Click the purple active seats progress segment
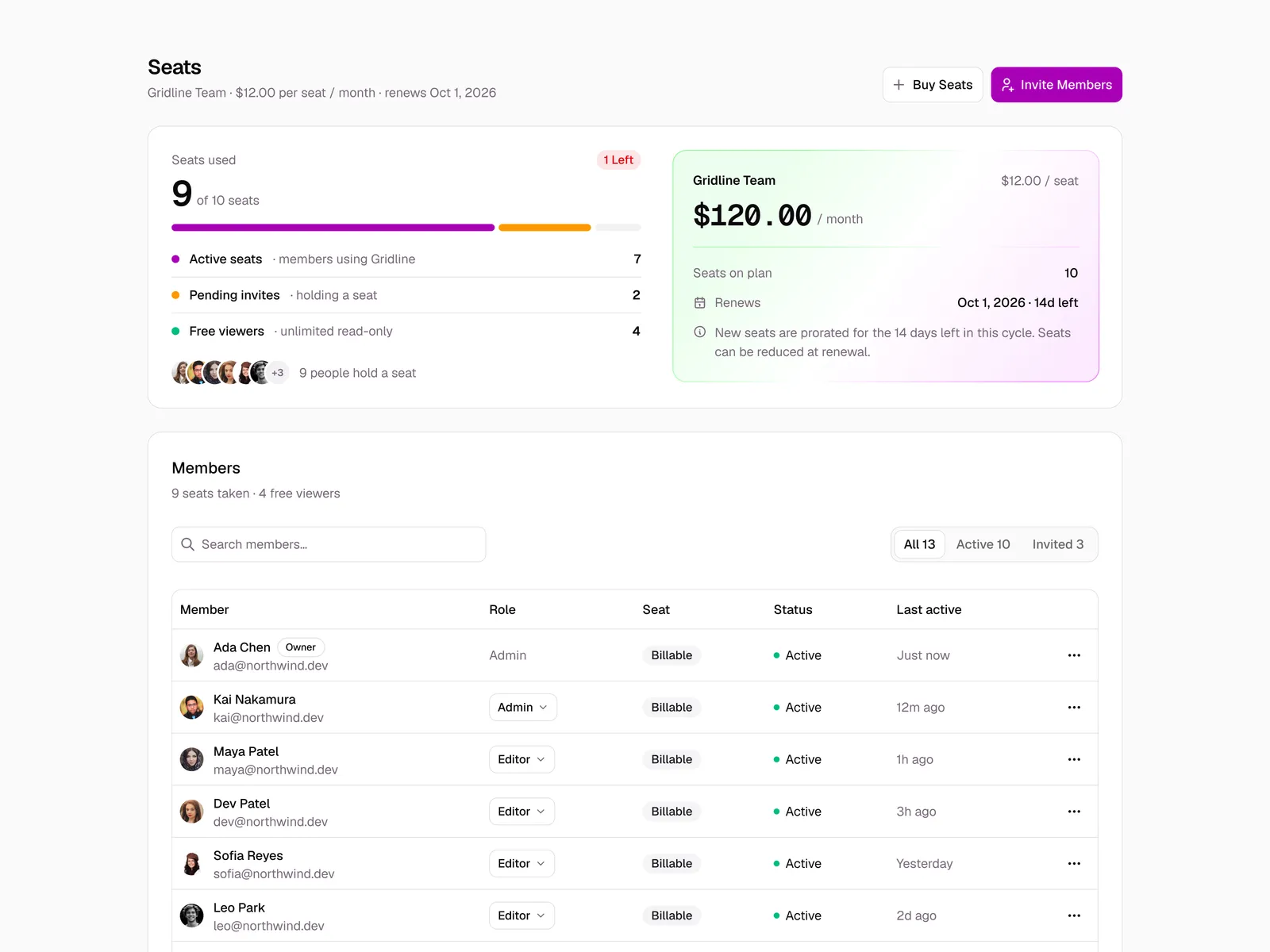The height and width of the screenshot is (952, 1270). (333, 228)
